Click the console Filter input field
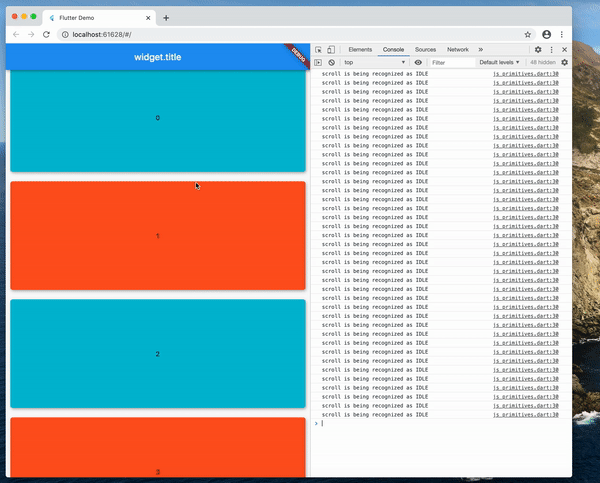Viewport: 600px width, 483px height. coord(452,62)
